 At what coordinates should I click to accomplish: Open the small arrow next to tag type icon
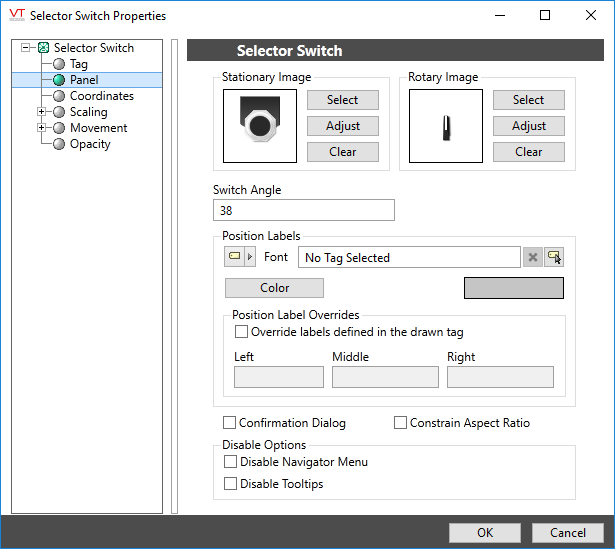coord(250,257)
